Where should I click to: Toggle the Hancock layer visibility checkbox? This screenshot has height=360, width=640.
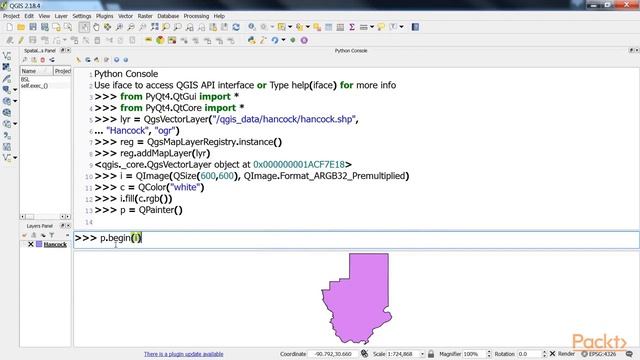[x=31, y=244]
